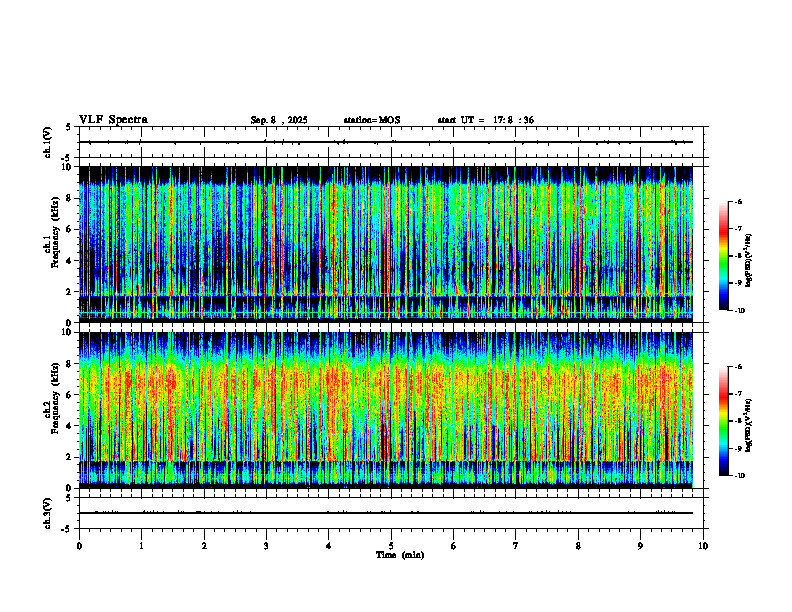Click time axis tick label "3"
792x612 pixels.
[x=266, y=546]
